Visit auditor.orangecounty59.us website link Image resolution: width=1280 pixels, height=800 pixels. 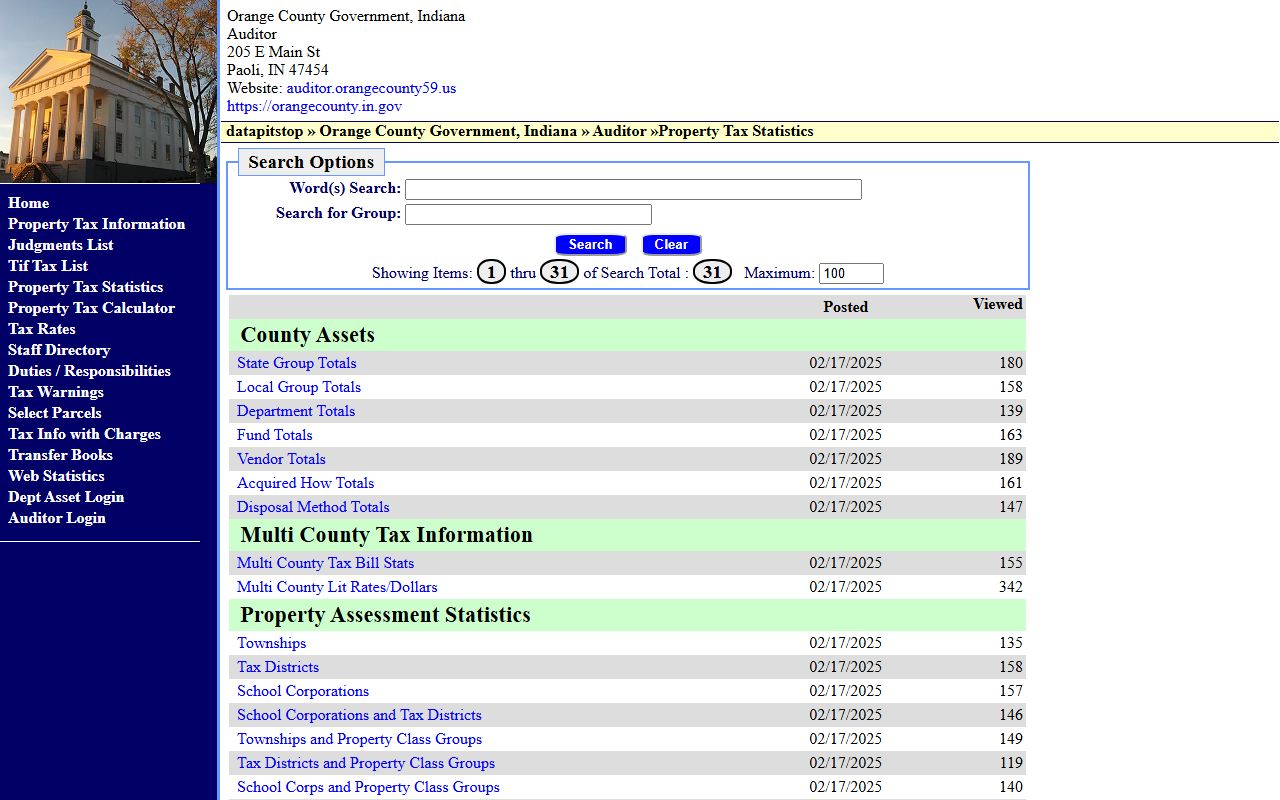[x=371, y=88]
